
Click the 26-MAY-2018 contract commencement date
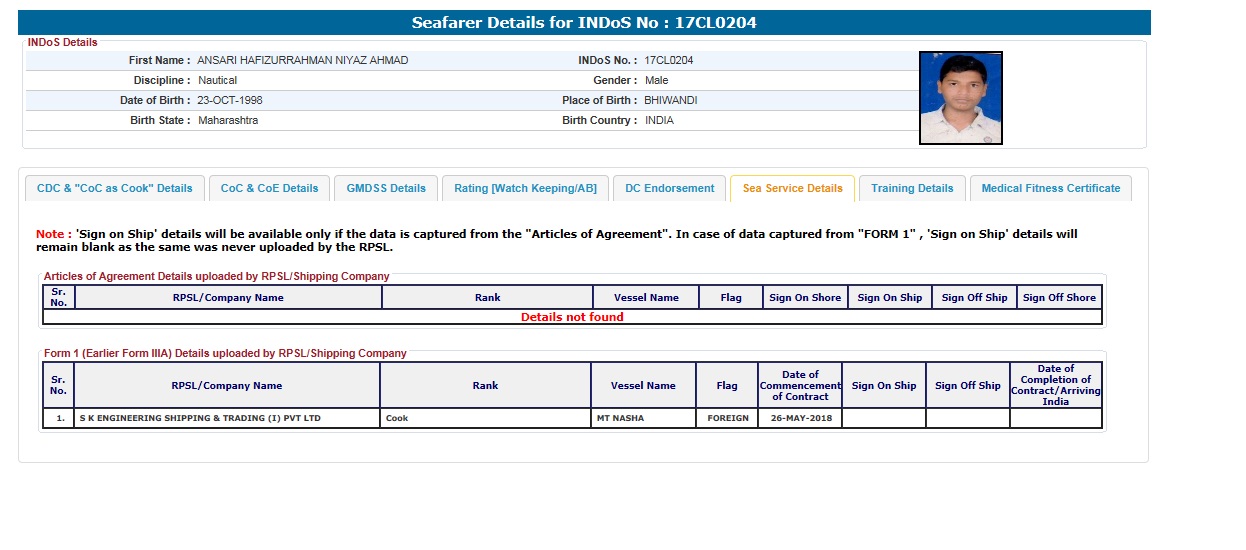pyautogui.click(x=800, y=418)
